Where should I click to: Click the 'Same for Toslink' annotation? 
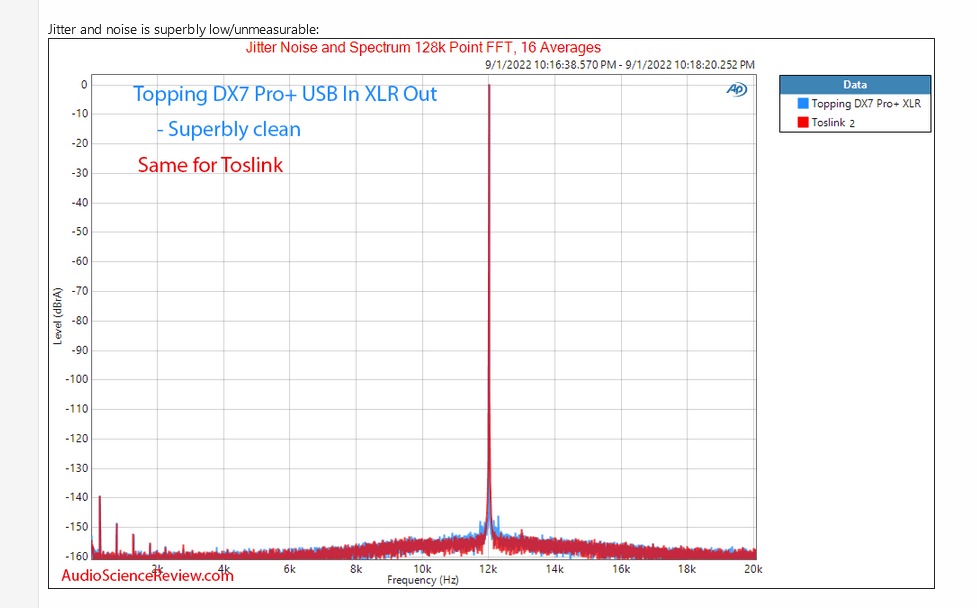pyautogui.click(x=211, y=165)
